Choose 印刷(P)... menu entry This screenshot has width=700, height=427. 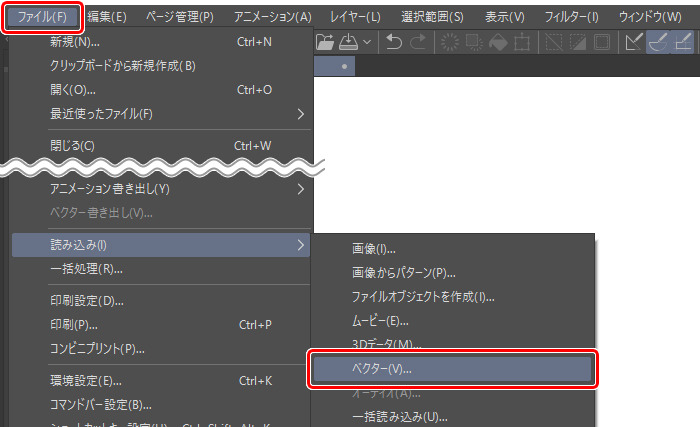[161, 325]
